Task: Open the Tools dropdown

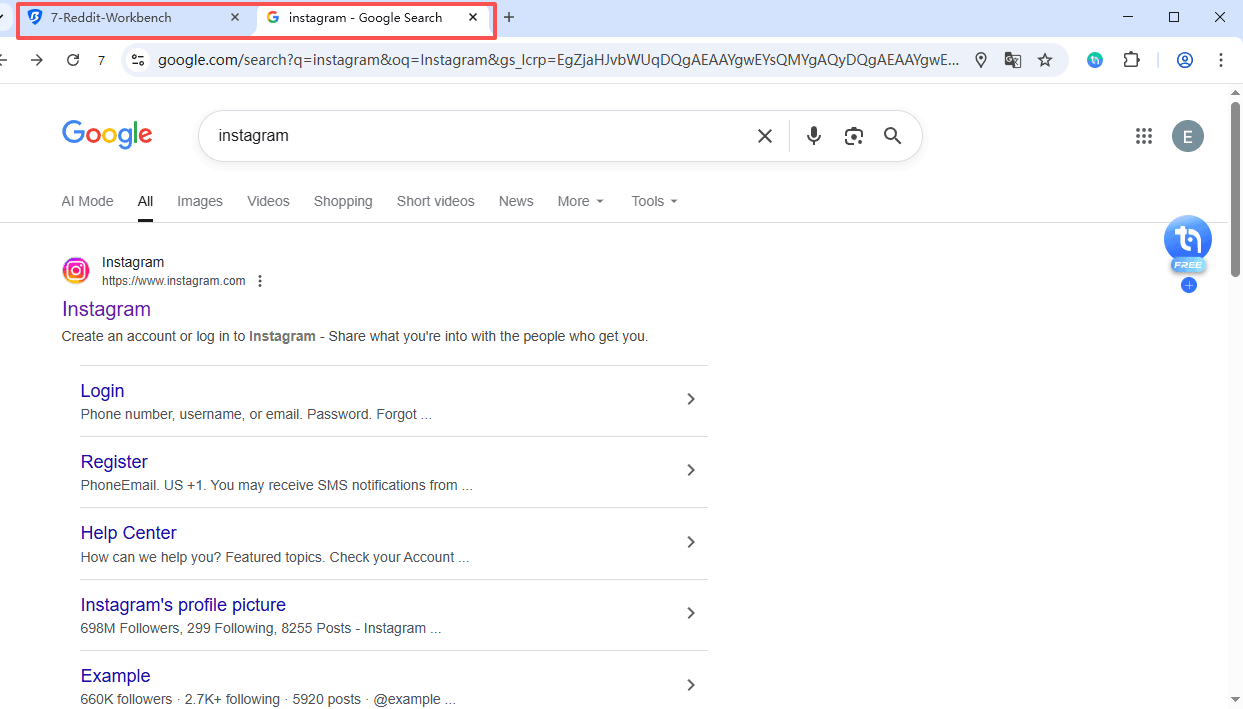Action: pyautogui.click(x=653, y=201)
